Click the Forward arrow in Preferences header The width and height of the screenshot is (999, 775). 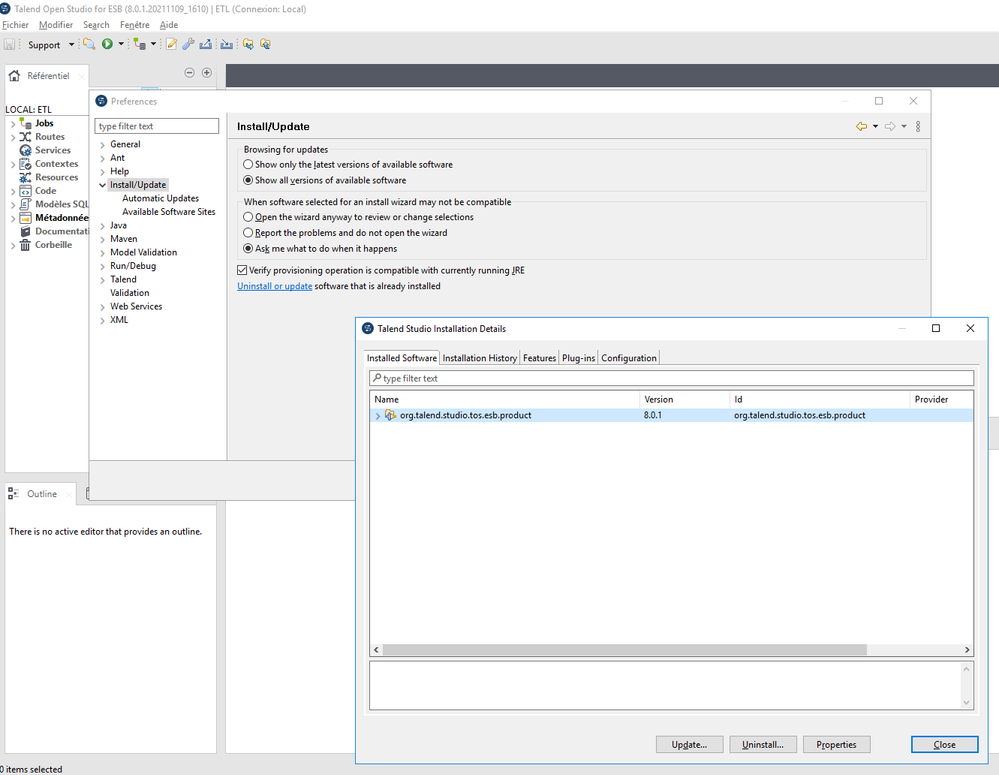pyautogui.click(x=890, y=126)
